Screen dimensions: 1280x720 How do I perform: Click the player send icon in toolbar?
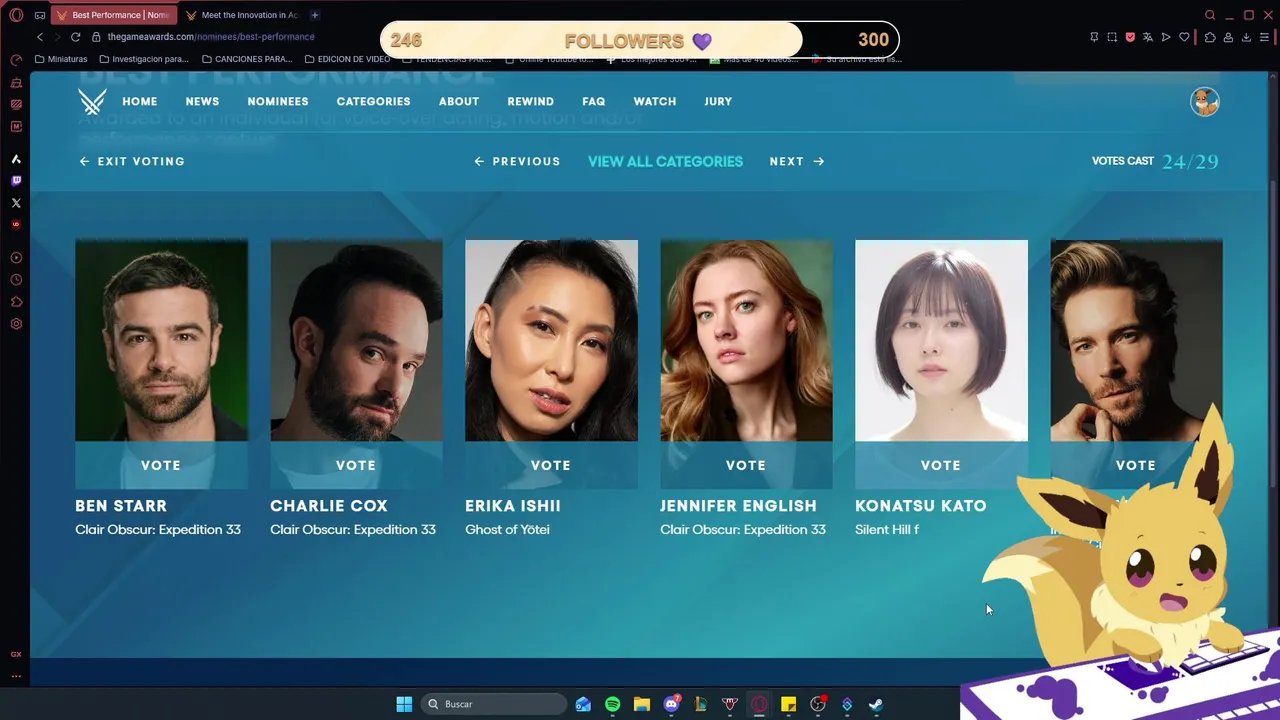[x=1166, y=37]
